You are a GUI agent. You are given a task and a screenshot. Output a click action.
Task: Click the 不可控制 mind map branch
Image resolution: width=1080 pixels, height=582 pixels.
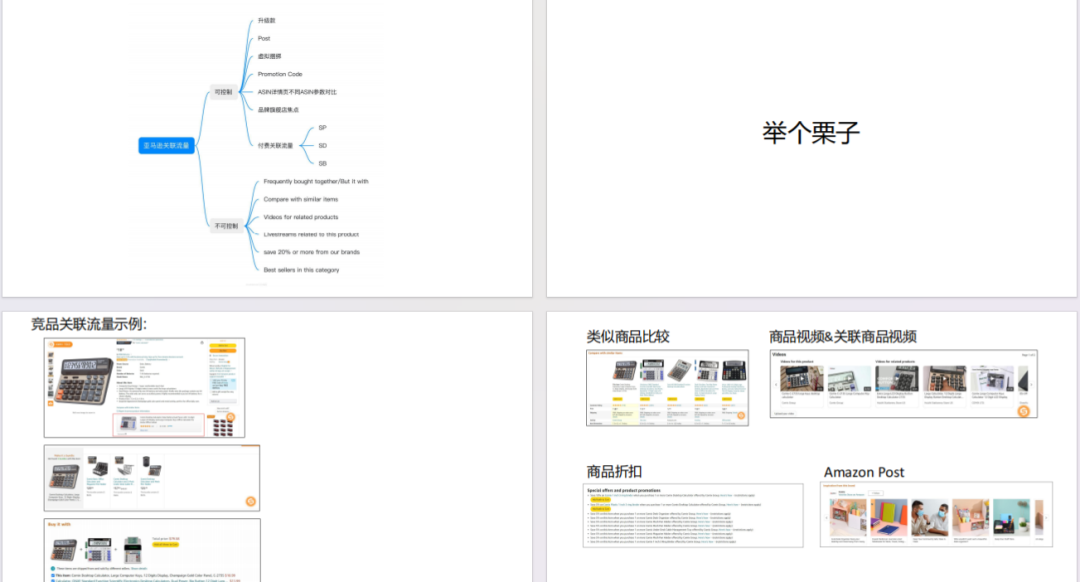226,226
